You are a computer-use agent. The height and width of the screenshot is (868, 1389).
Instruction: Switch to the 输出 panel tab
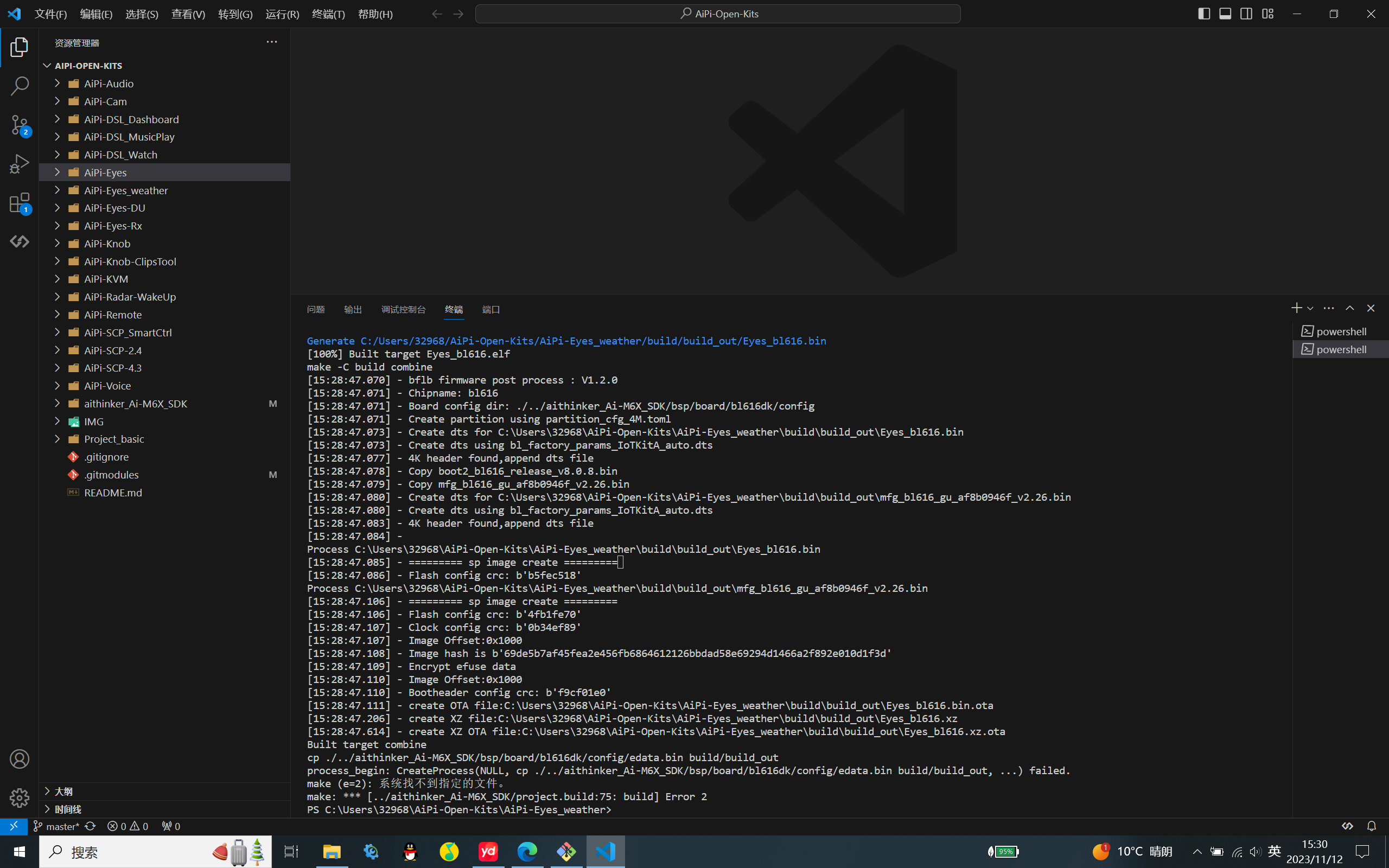353,309
